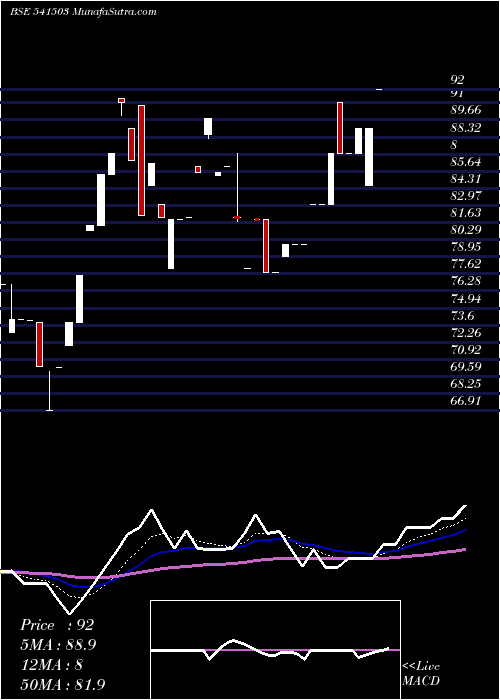
Task: Click the 73.6 price axis label
Action: pos(462,316)
